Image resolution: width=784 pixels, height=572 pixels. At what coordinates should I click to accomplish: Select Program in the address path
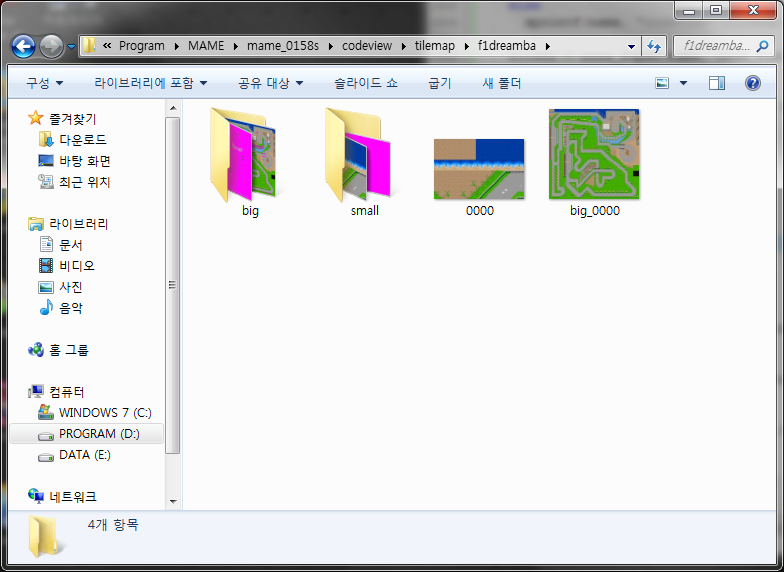142,46
